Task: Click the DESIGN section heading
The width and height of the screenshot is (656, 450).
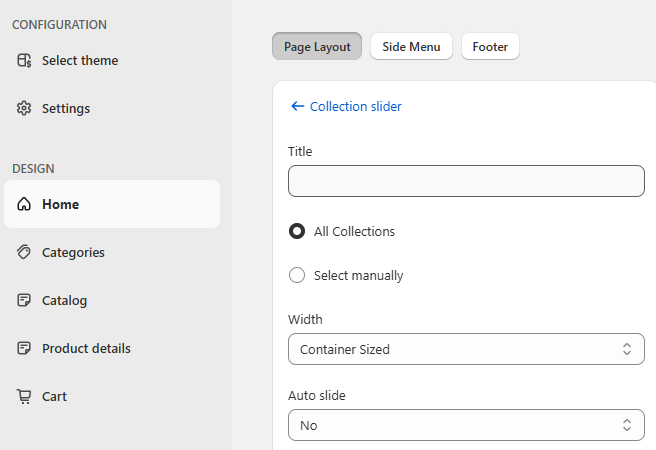Action: click(x=33, y=169)
